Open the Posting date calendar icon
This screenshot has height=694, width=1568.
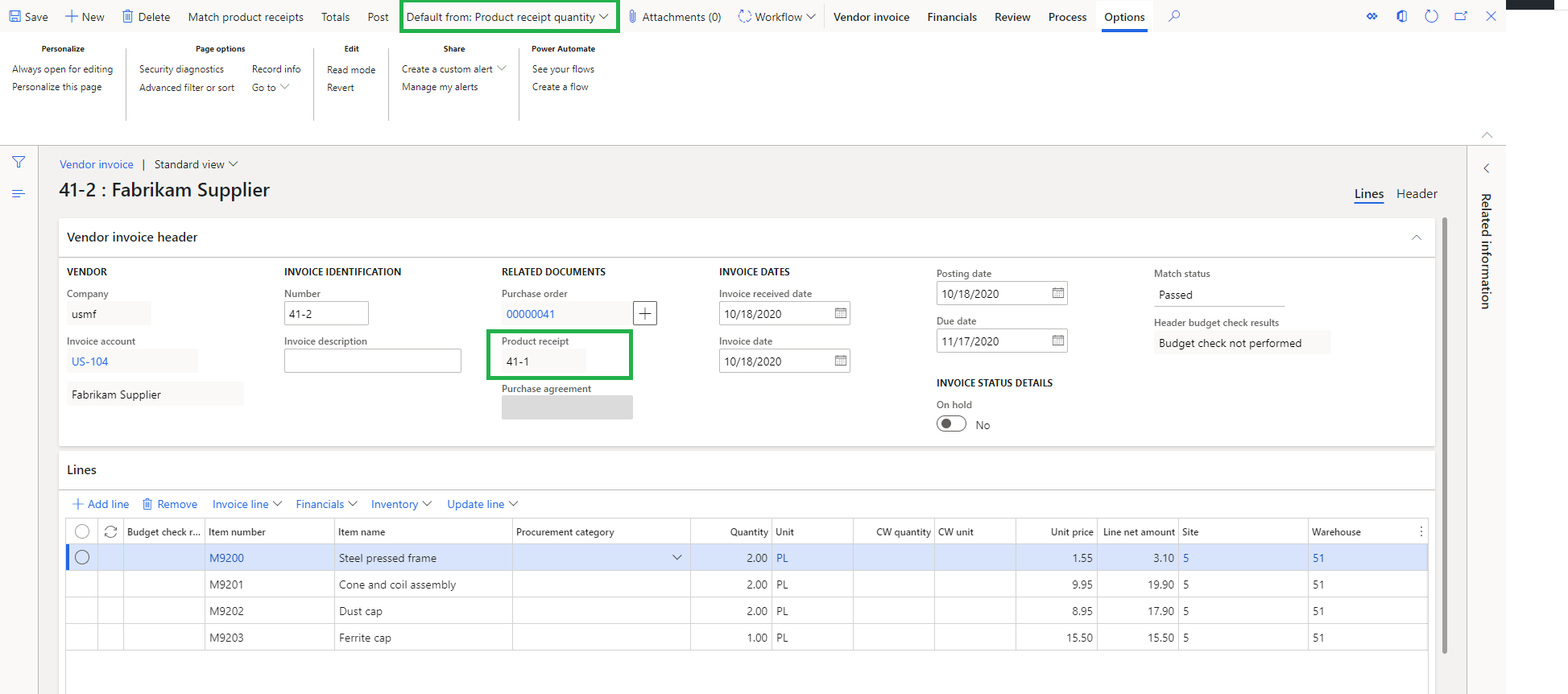click(x=1057, y=293)
